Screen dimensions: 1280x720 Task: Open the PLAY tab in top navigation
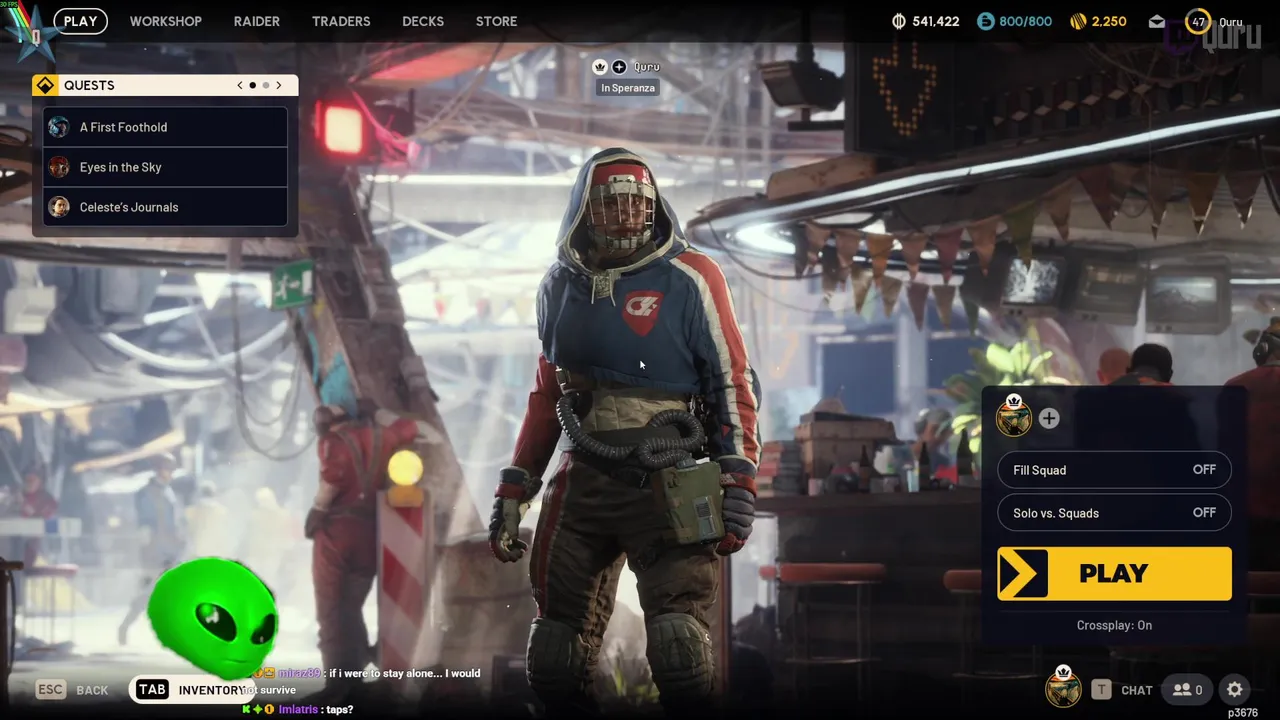80,21
